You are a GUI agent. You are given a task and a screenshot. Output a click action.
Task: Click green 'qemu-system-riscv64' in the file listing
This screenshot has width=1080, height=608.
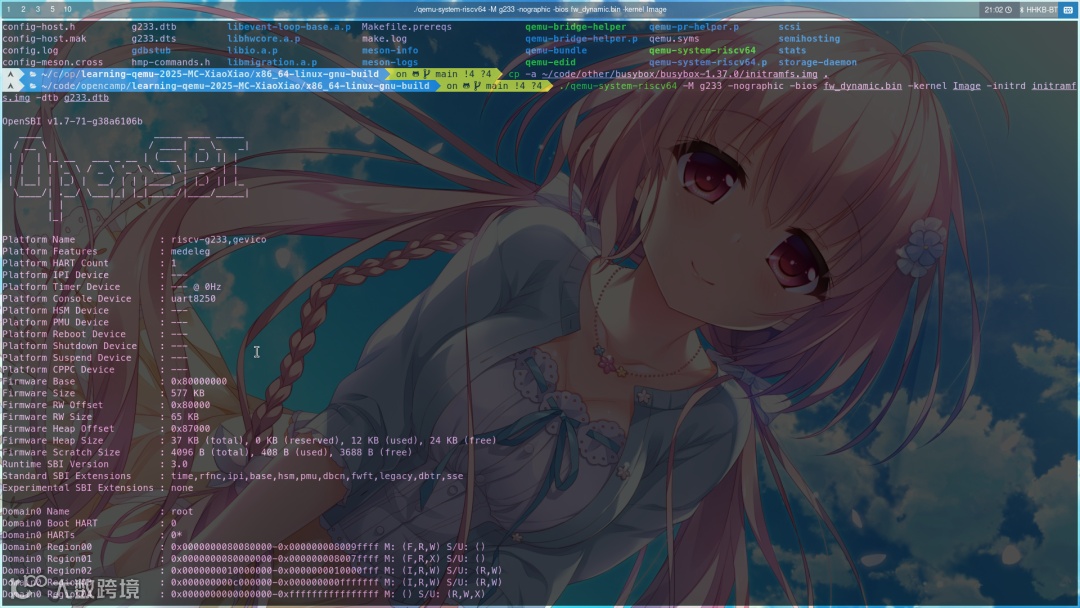(702, 50)
